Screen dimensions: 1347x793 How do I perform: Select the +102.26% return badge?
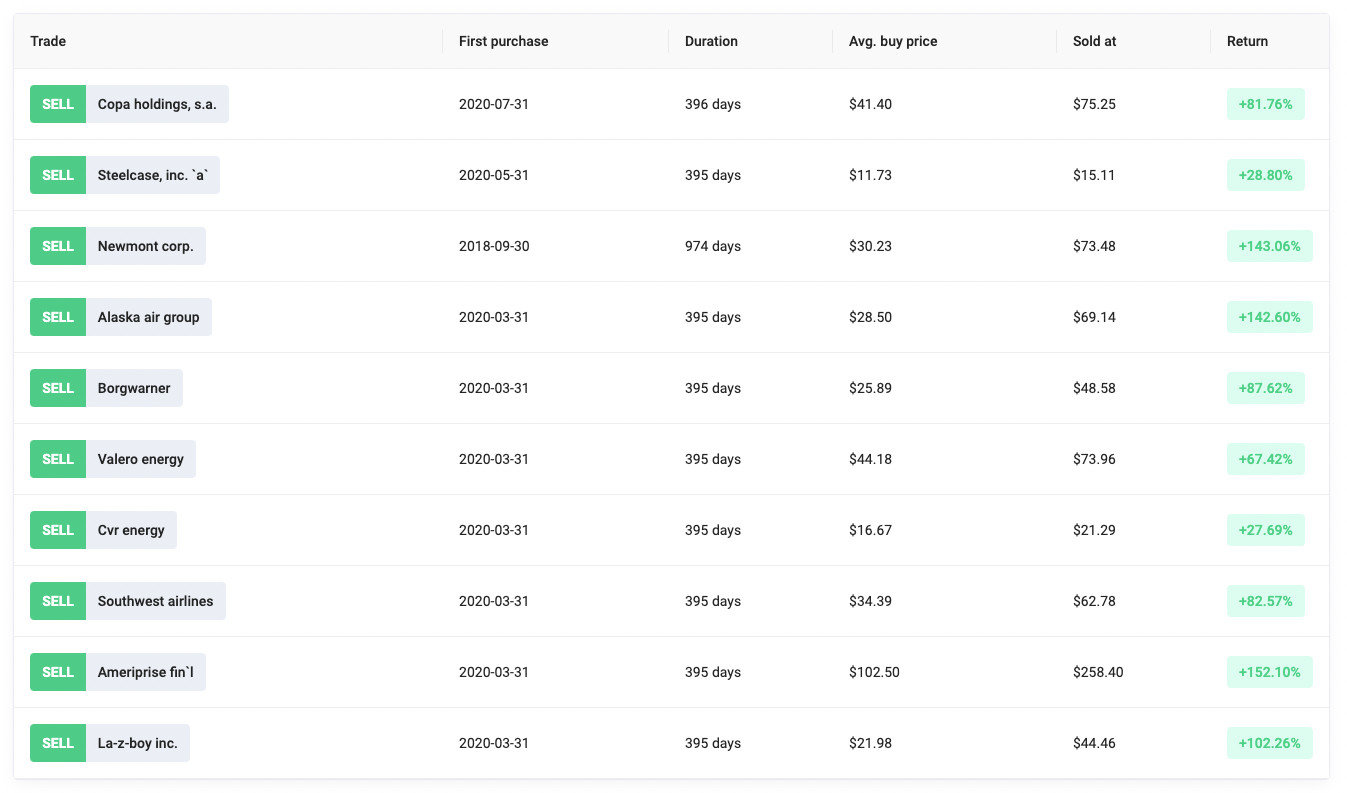pos(1269,743)
